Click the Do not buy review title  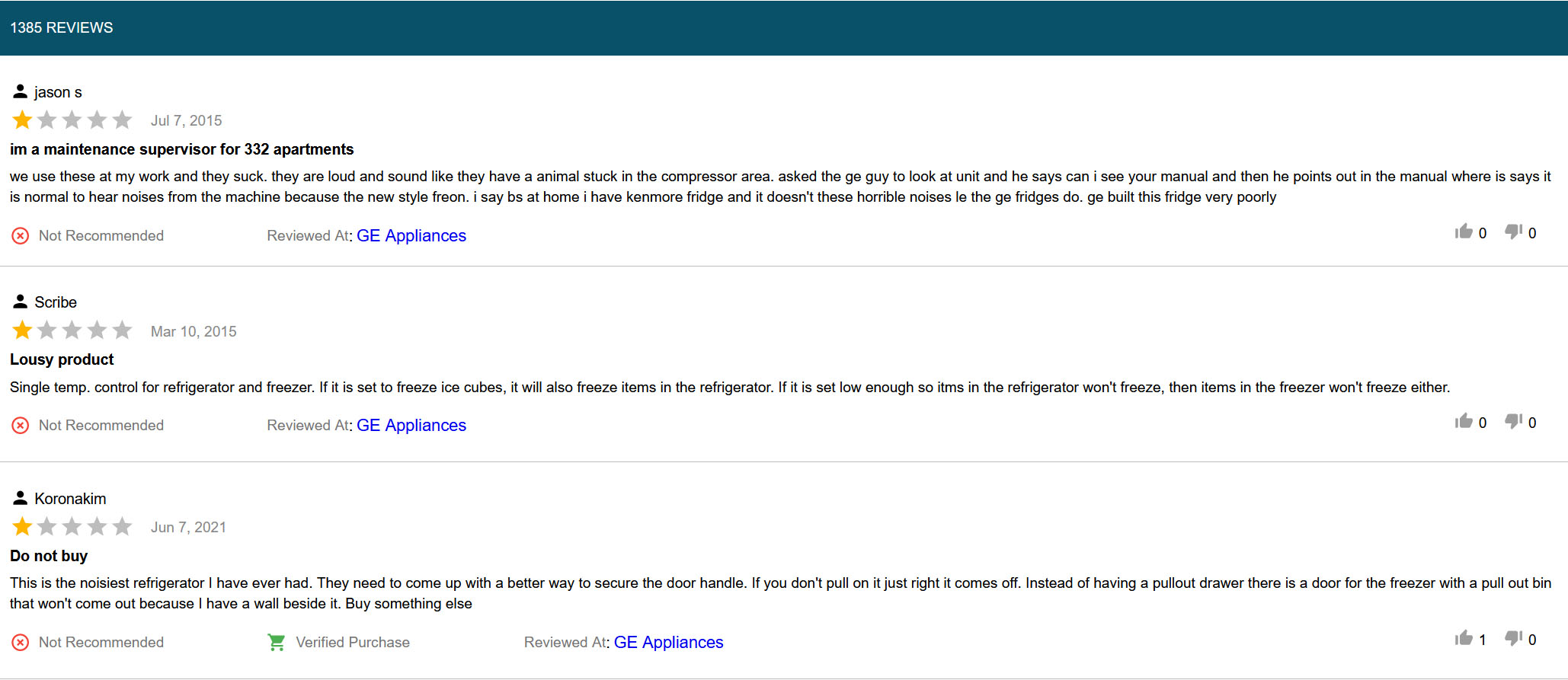pos(49,556)
